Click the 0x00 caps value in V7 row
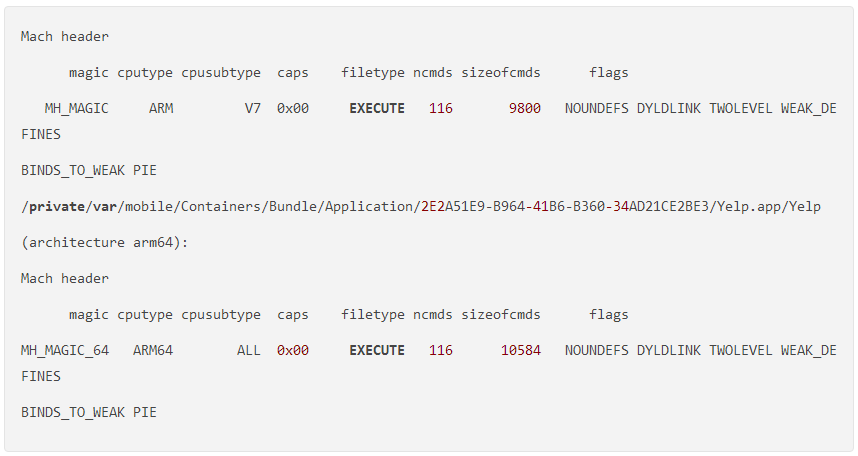 (x=293, y=108)
